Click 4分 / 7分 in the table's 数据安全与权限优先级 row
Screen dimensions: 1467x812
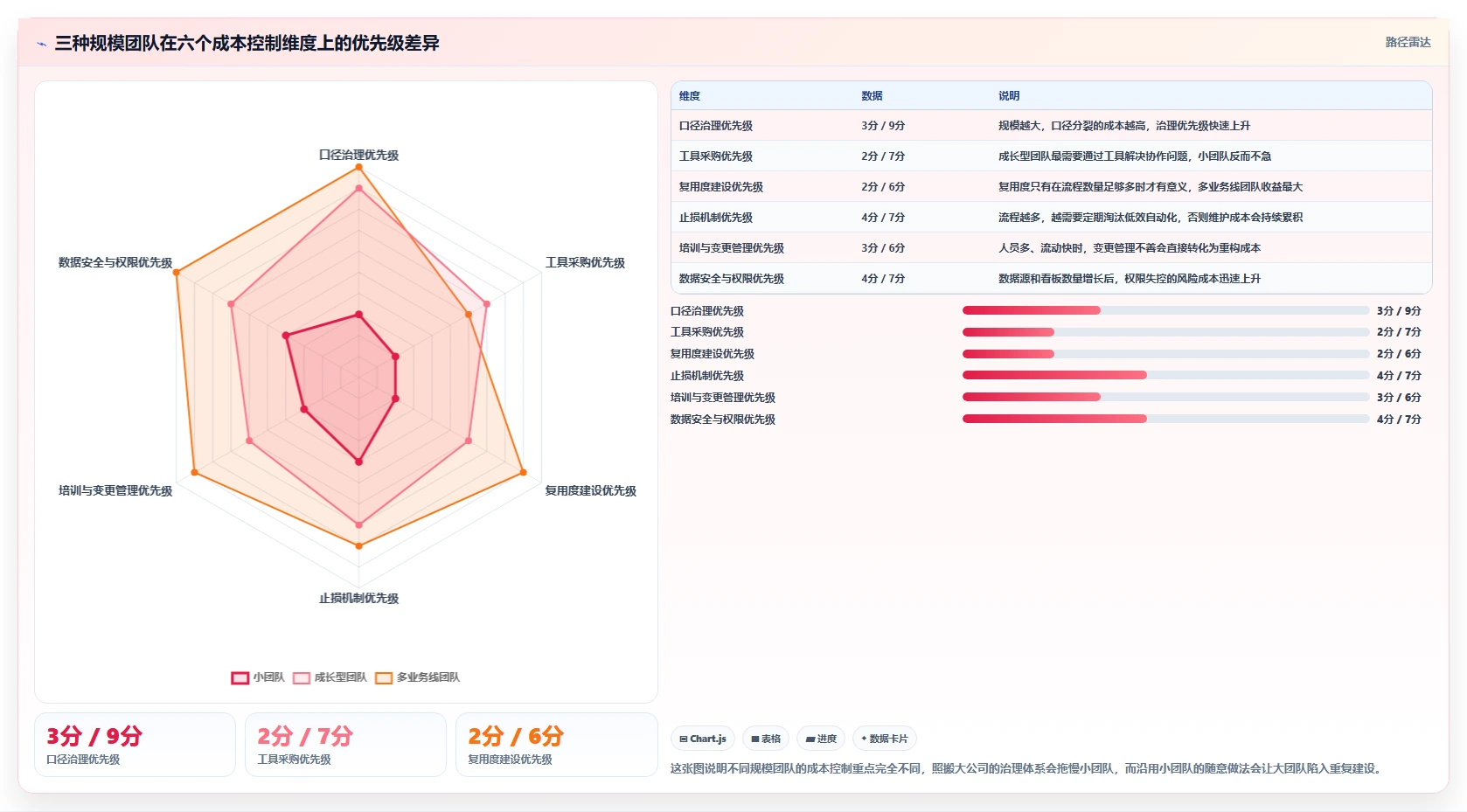883,279
